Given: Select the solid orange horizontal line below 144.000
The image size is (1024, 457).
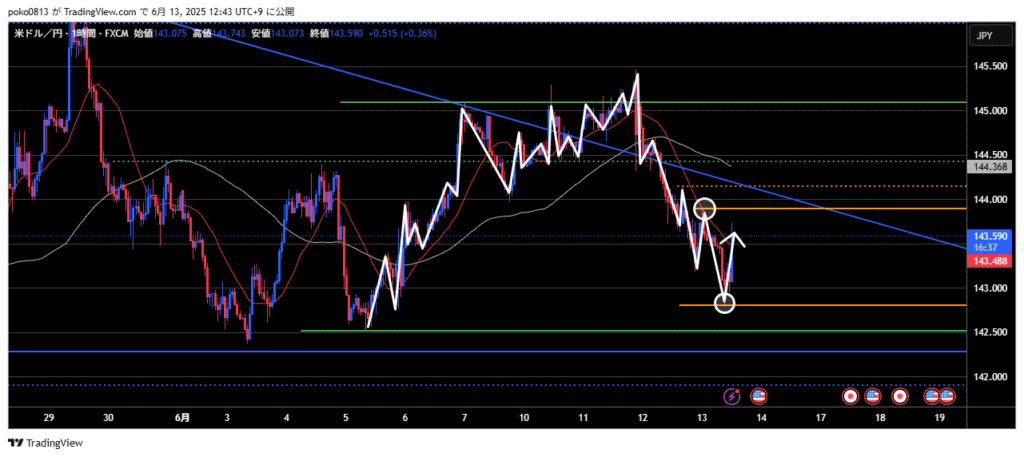Looking at the screenshot, I should tap(850, 209).
